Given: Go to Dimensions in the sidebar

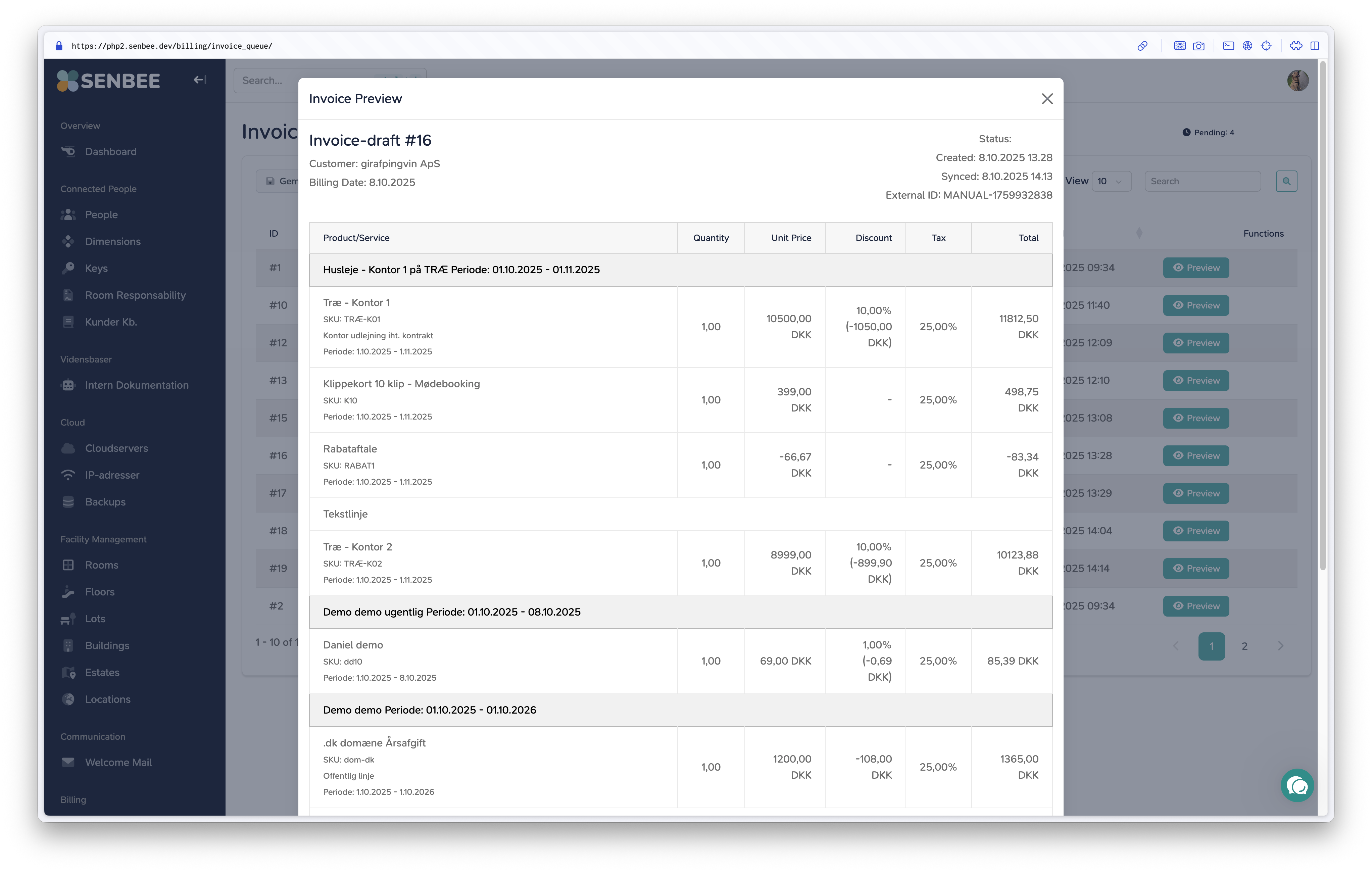Looking at the screenshot, I should click(113, 242).
